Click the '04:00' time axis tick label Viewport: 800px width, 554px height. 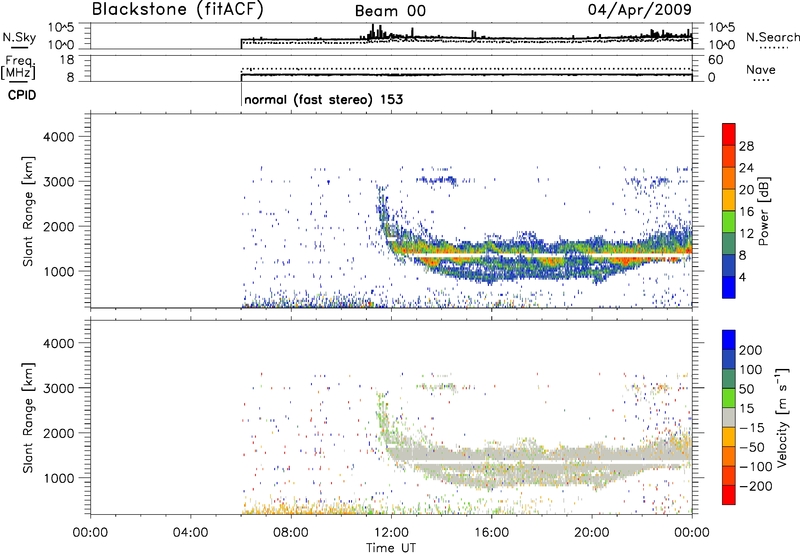point(190,533)
